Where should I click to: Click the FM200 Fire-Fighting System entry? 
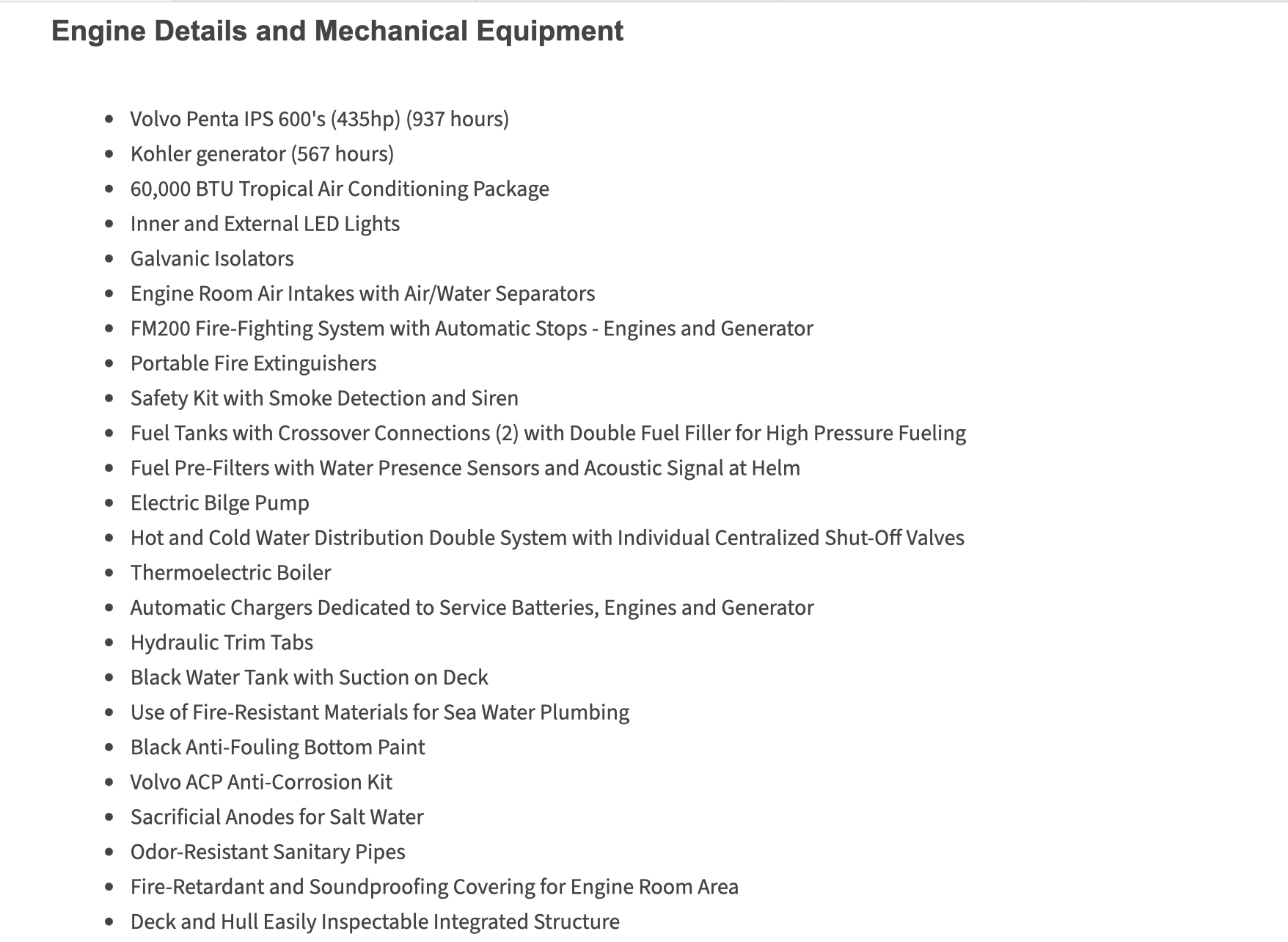[472, 329]
